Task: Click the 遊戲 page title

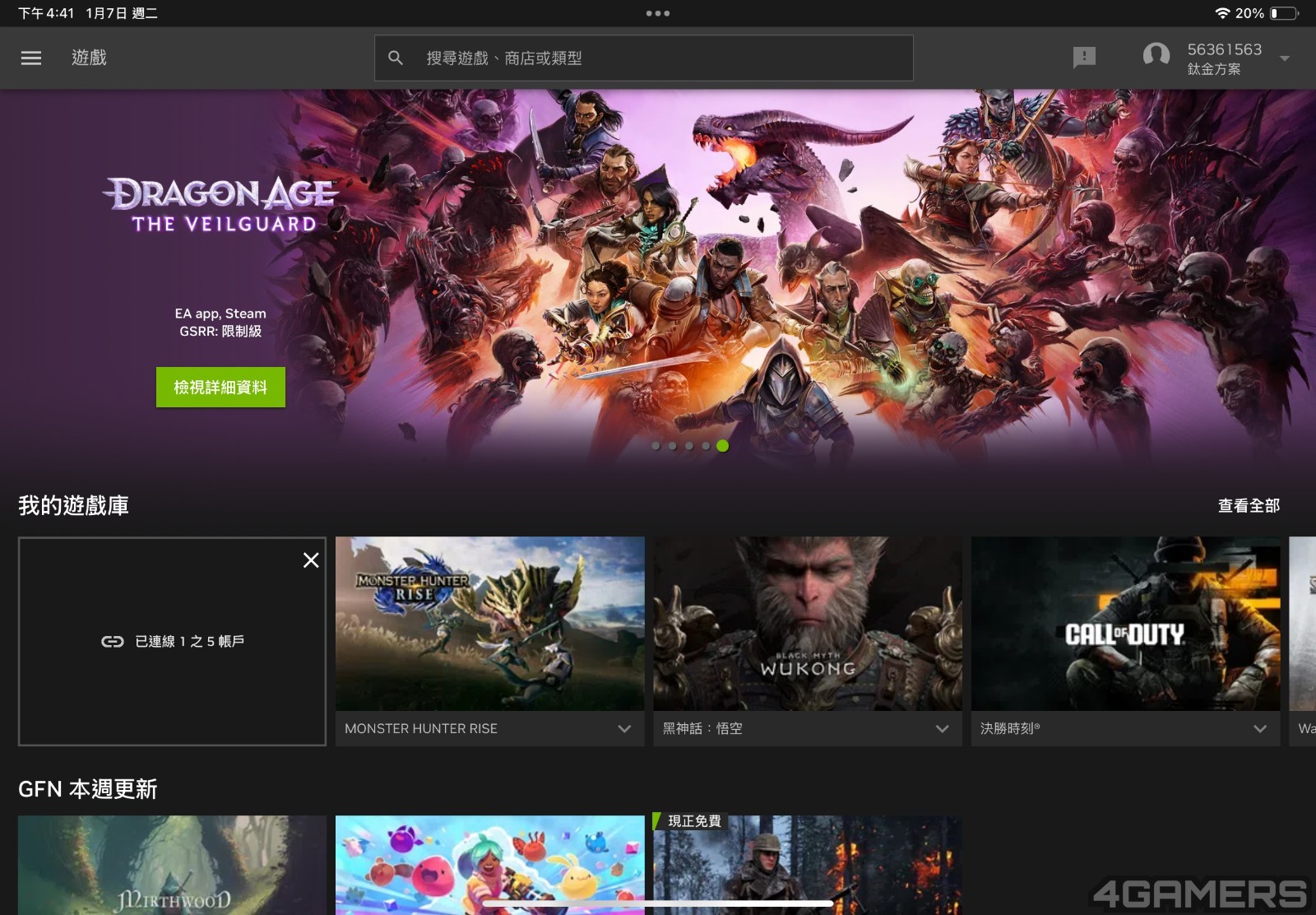Action: pos(89,58)
